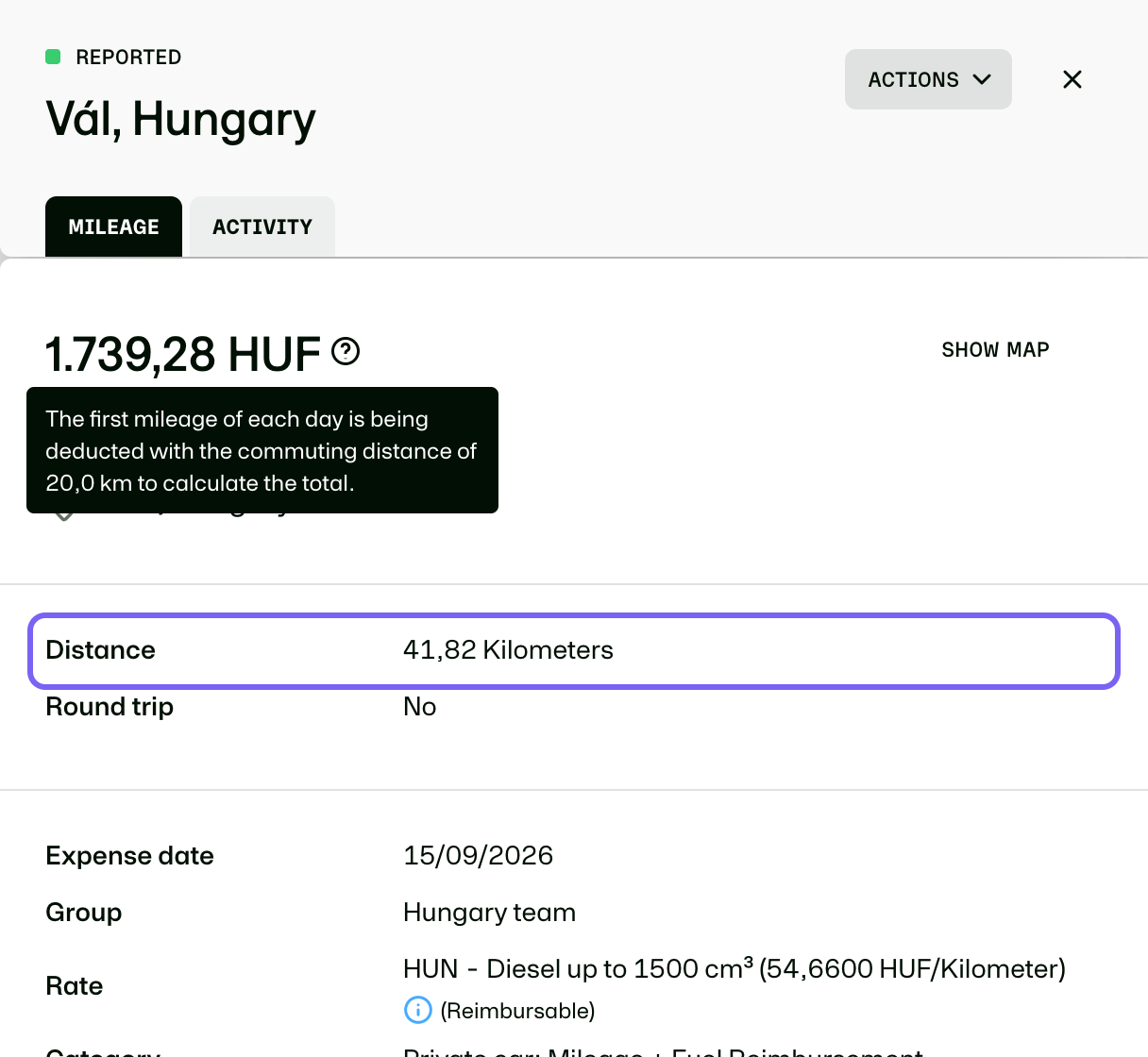Click the commuting distance tooltip text
The width and height of the screenshot is (1148, 1057).
point(262,450)
